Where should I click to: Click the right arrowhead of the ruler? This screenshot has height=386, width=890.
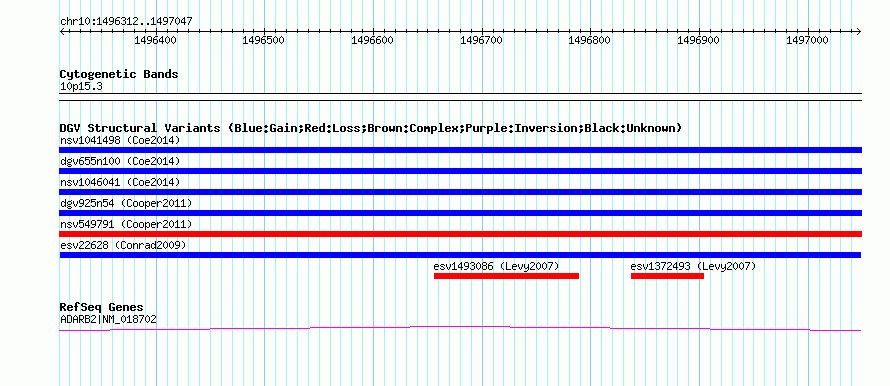tap(858, 32)
